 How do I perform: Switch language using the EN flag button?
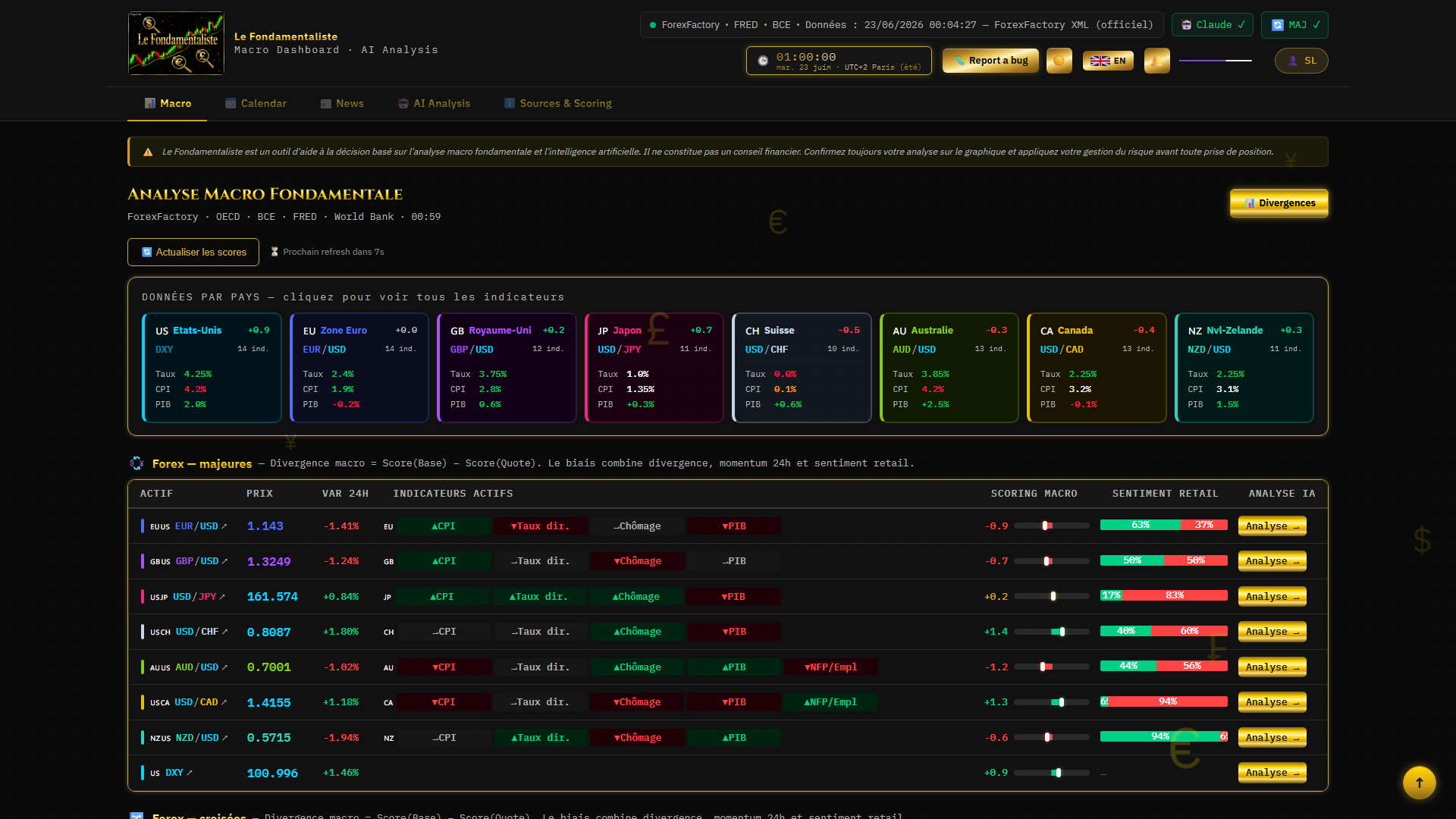click(1108, 61)
